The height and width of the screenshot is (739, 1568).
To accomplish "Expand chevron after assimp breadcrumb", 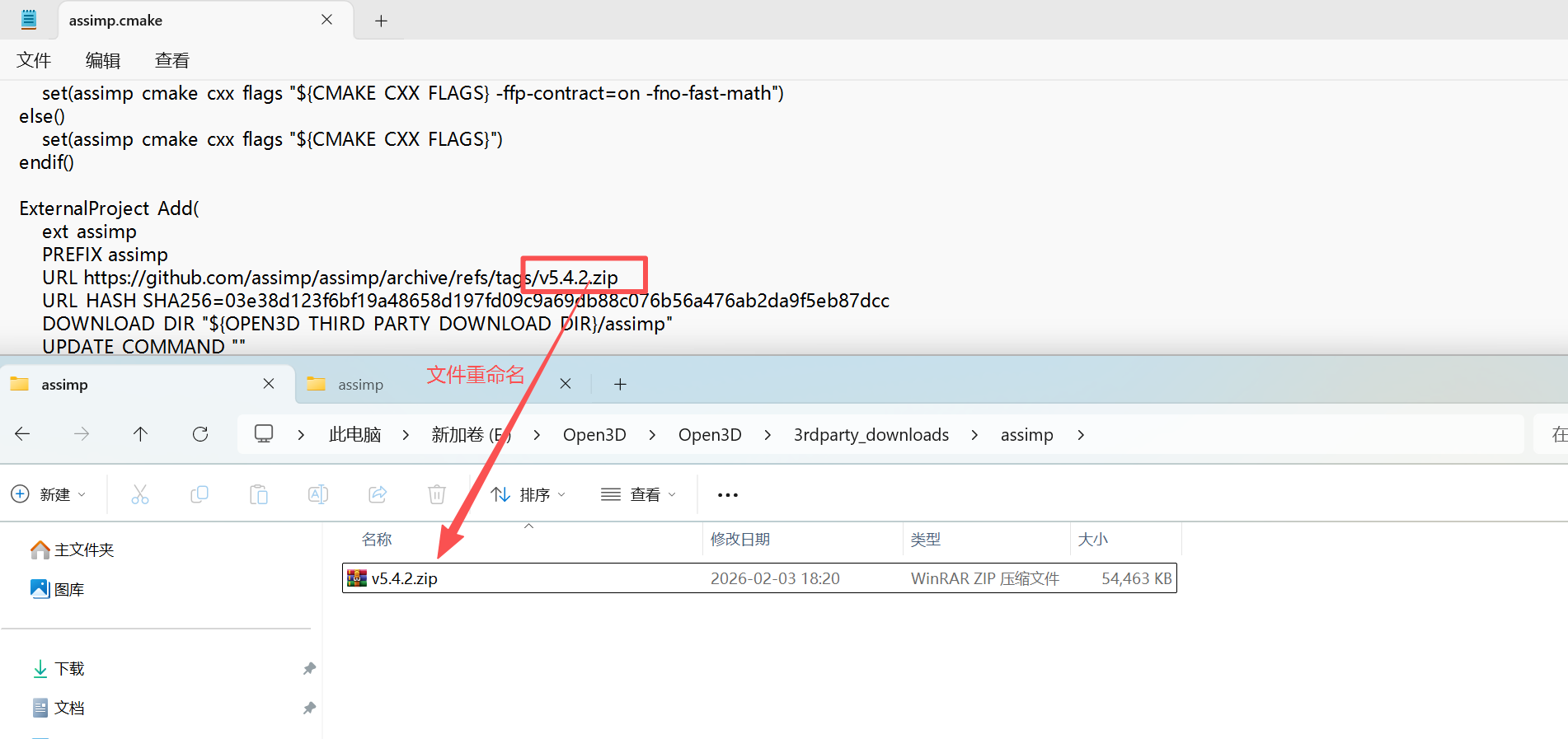I will (x=1081, y=435).
